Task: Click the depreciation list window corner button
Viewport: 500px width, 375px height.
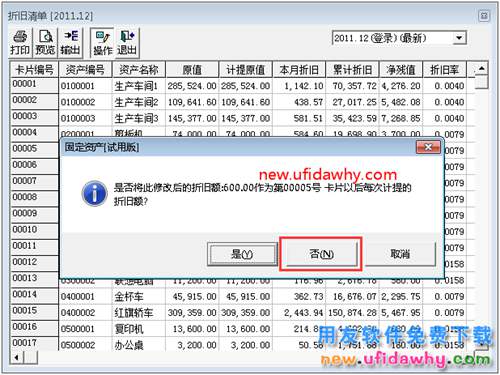Action: (x=484, y=15)
